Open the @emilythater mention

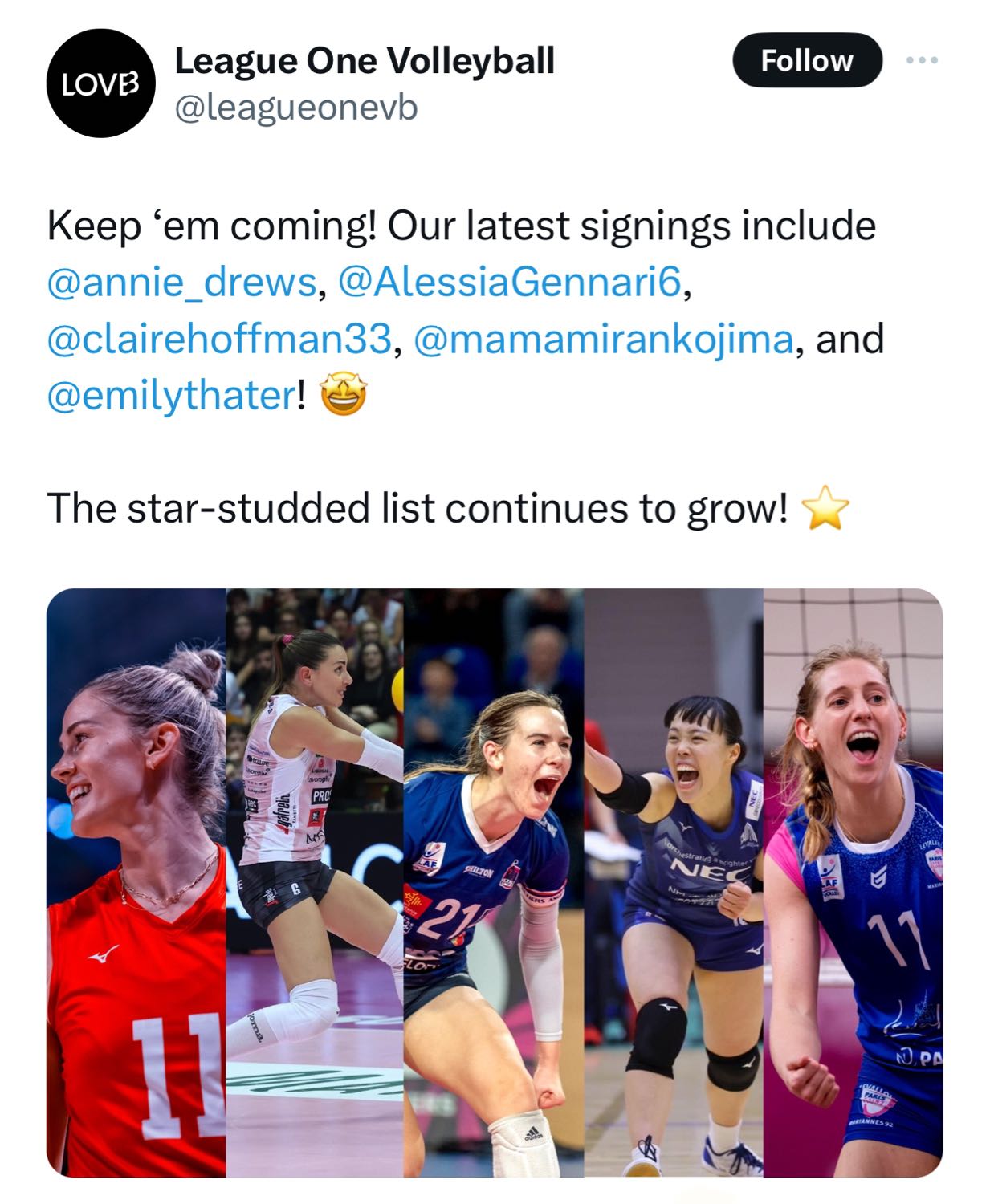pos(172,395)
